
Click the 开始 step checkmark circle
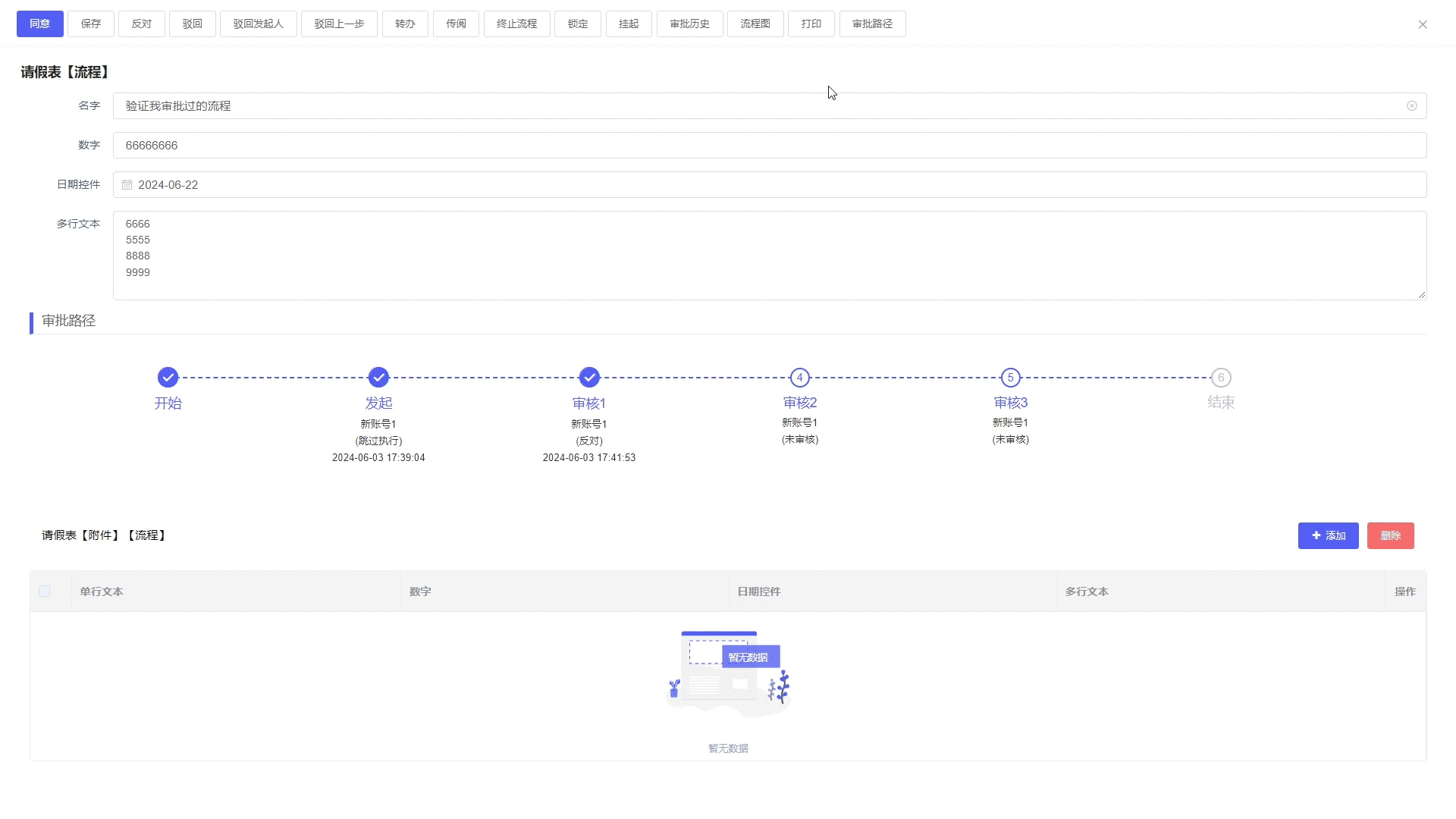pyautogui.click(x=168, y=377)
